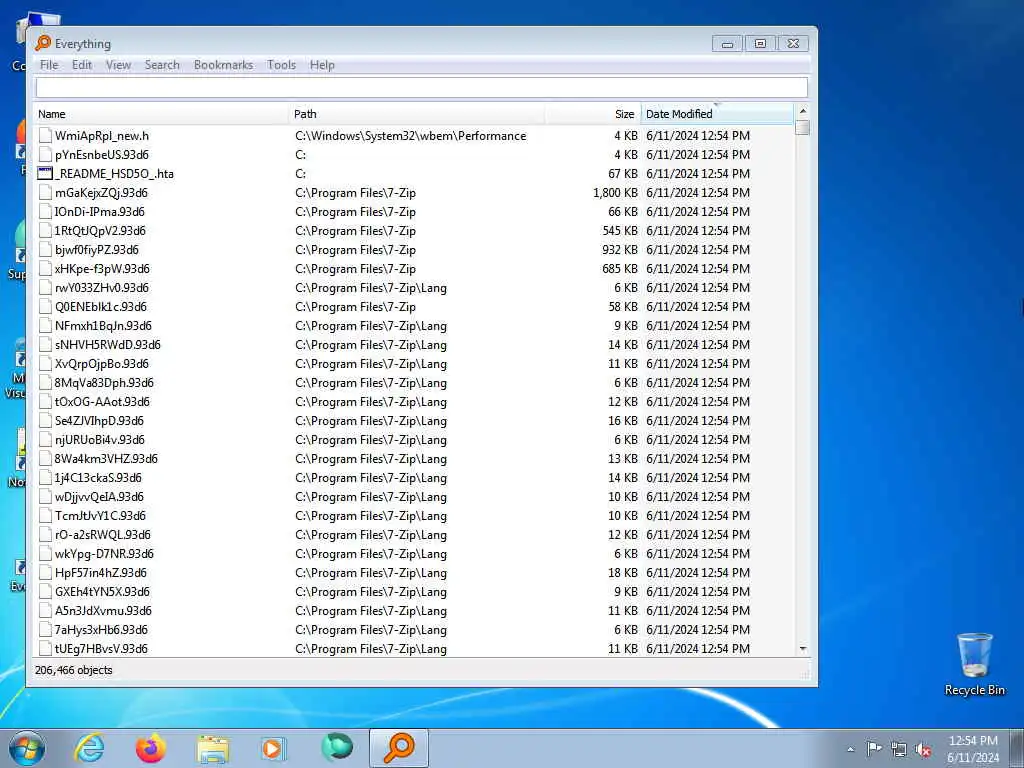Open the Windows Start menu

tap(27, 748)
